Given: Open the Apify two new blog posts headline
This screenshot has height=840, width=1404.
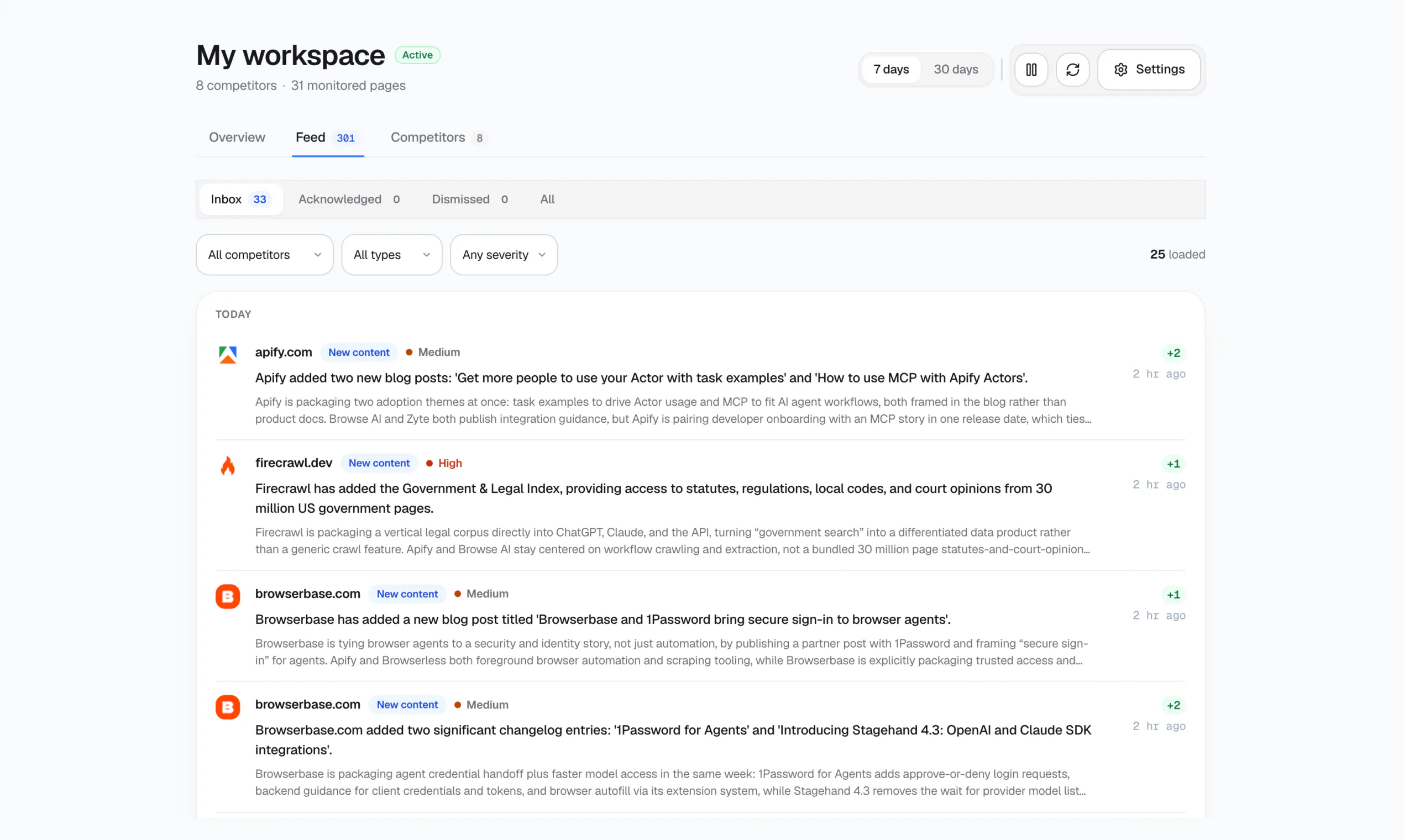Looking at the screenshot, I should pos(641,378).
